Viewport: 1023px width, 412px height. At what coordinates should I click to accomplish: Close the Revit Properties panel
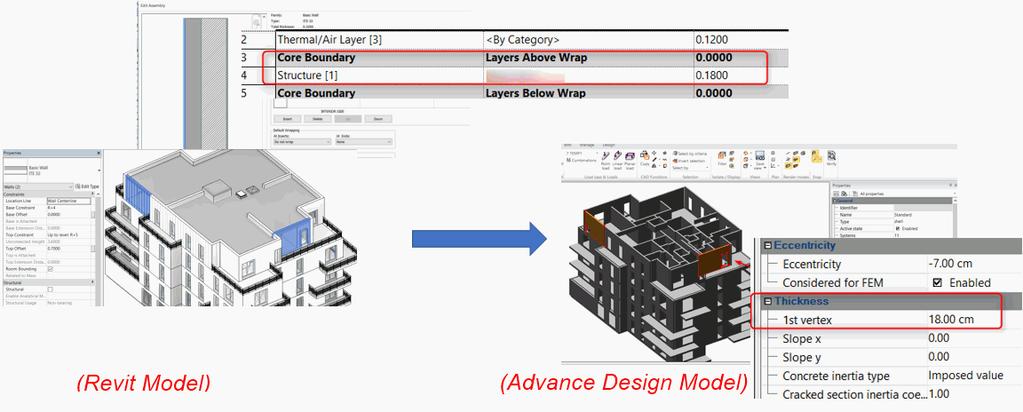coord(99,153)
